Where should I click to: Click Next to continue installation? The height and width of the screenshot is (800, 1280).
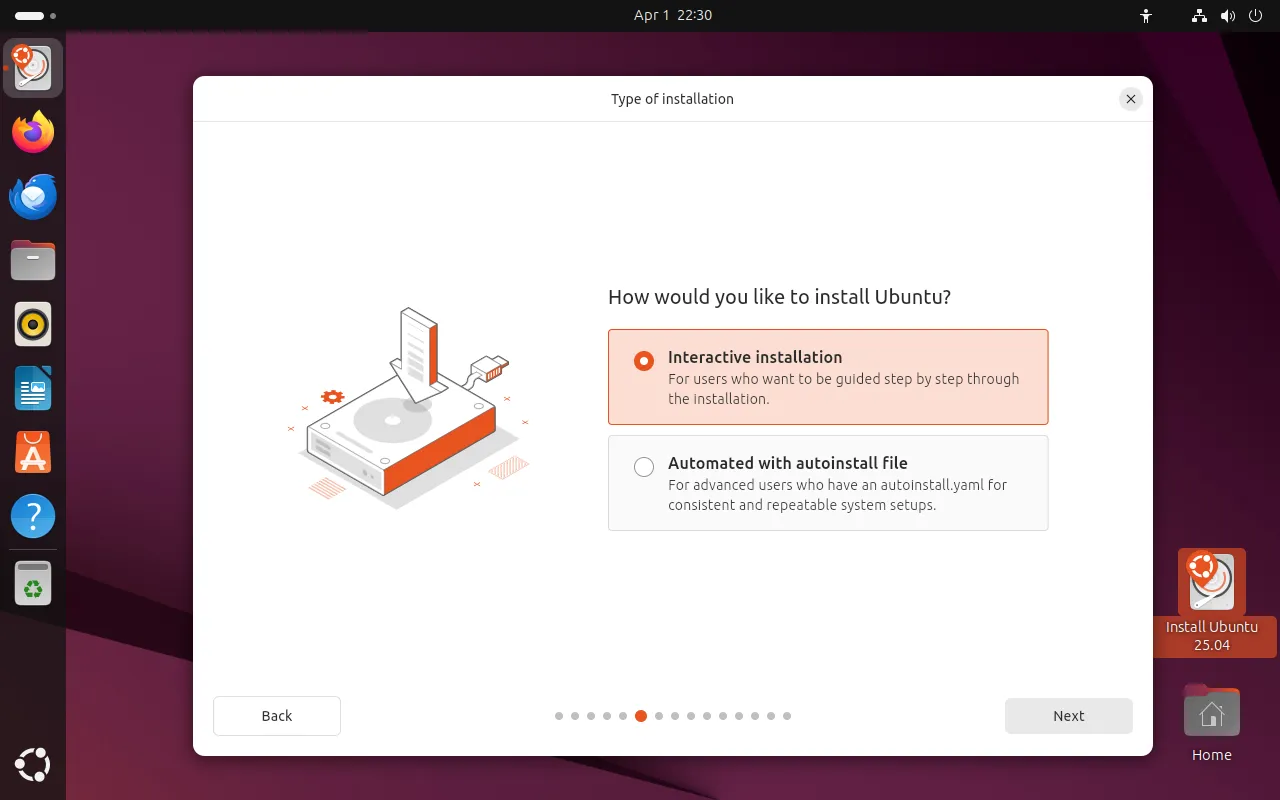(x=1068, y=715)
